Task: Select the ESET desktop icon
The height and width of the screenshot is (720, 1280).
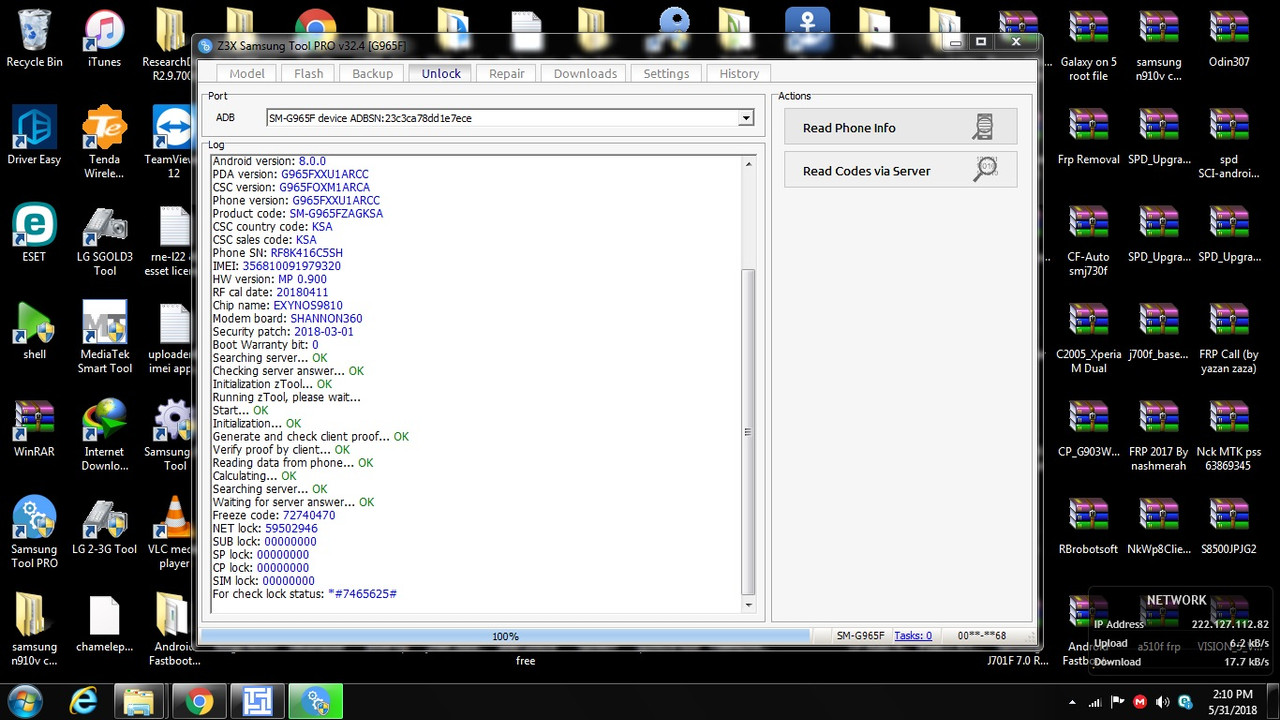Action: [x=34, y=233]
